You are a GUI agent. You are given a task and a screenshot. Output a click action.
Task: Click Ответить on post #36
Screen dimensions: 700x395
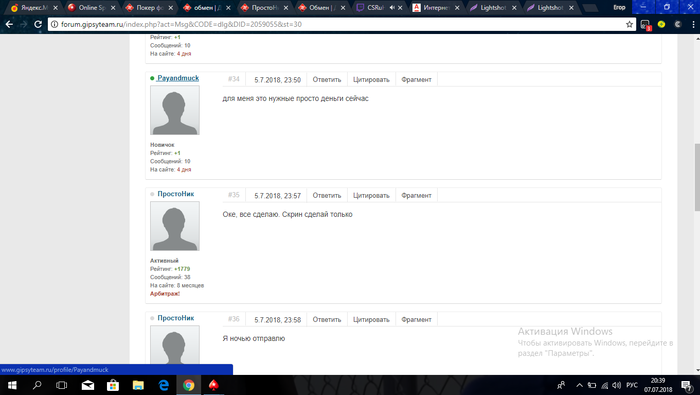(327, 320)
